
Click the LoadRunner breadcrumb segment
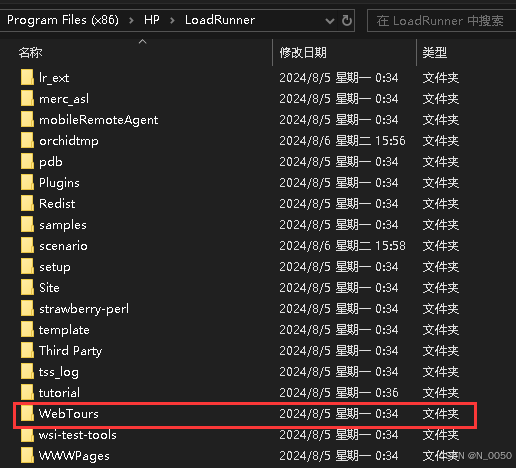tap(220, 20)
